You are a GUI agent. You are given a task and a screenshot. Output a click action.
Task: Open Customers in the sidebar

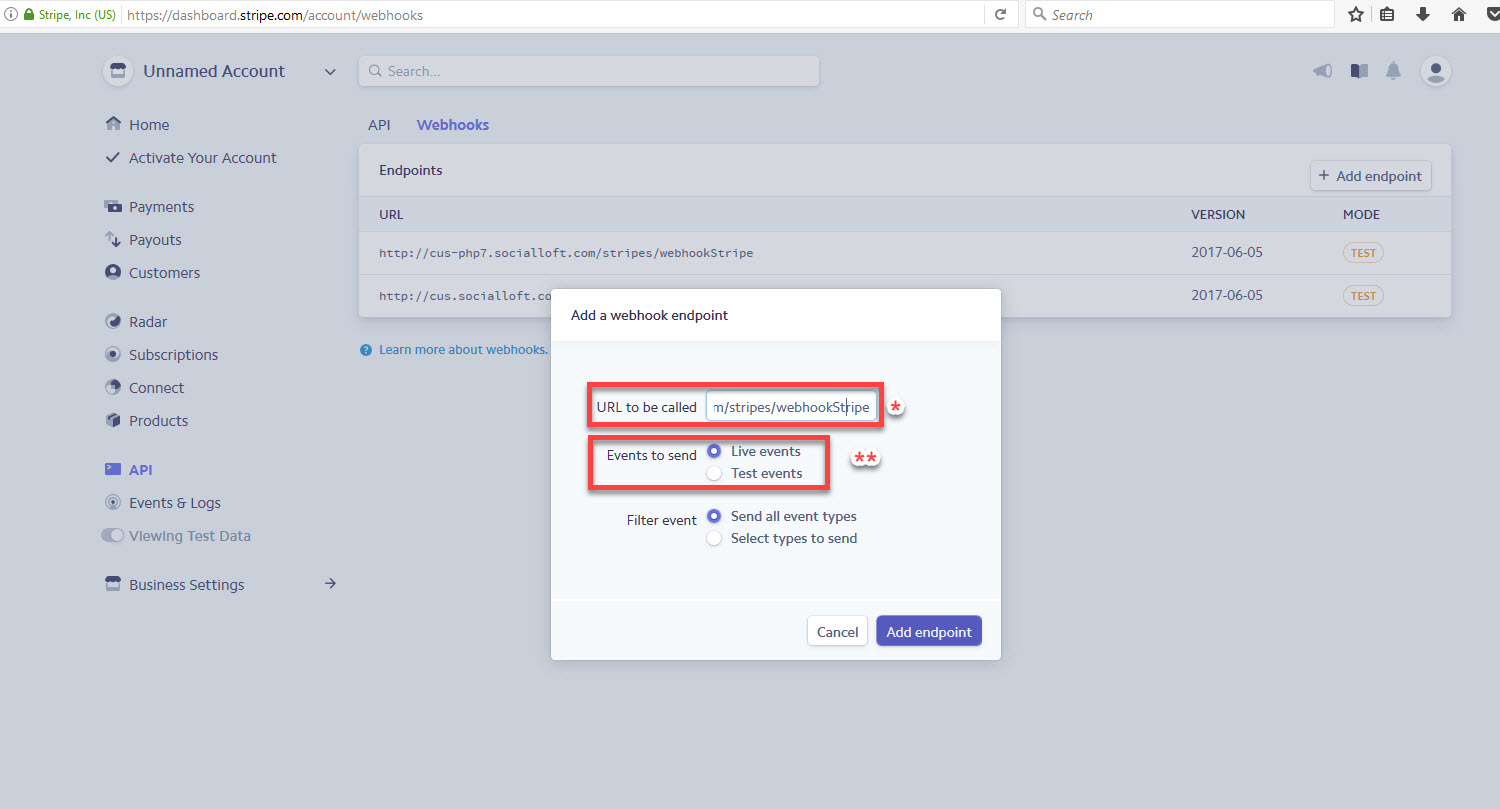click(x=164, y=273)
